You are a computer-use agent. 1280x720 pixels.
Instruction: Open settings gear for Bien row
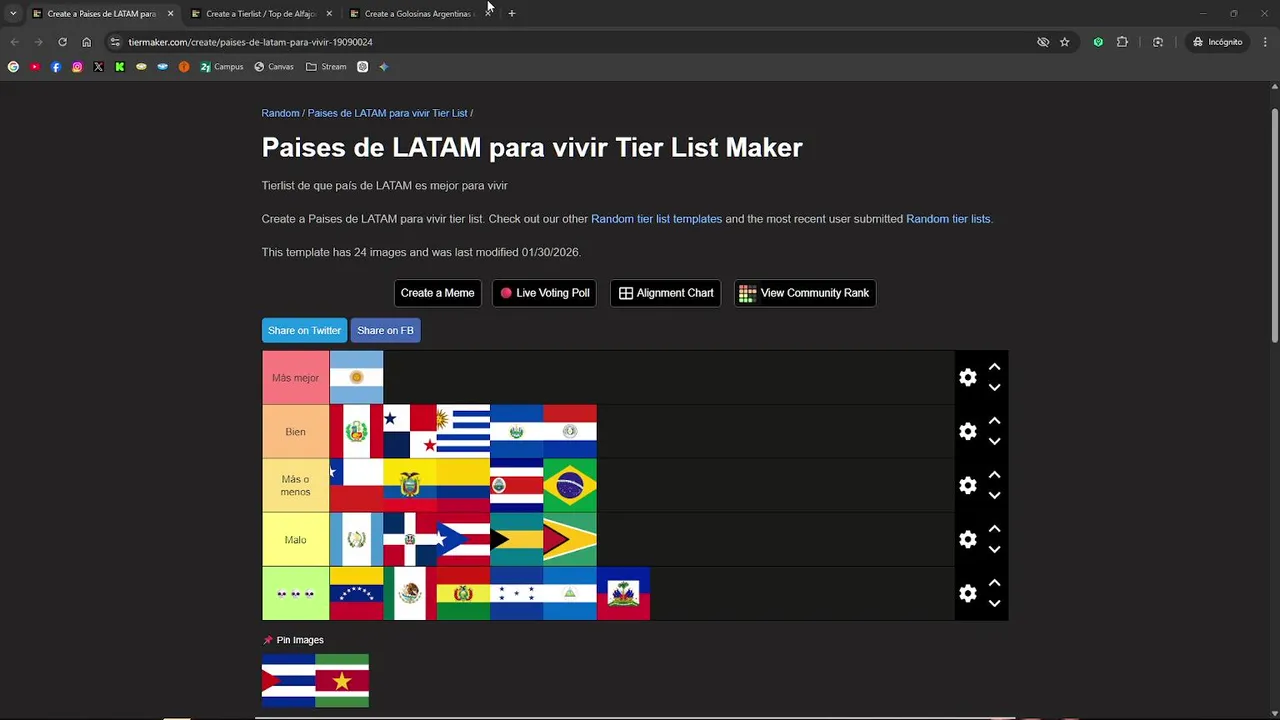pyautogui.click(x=967, y=431)
